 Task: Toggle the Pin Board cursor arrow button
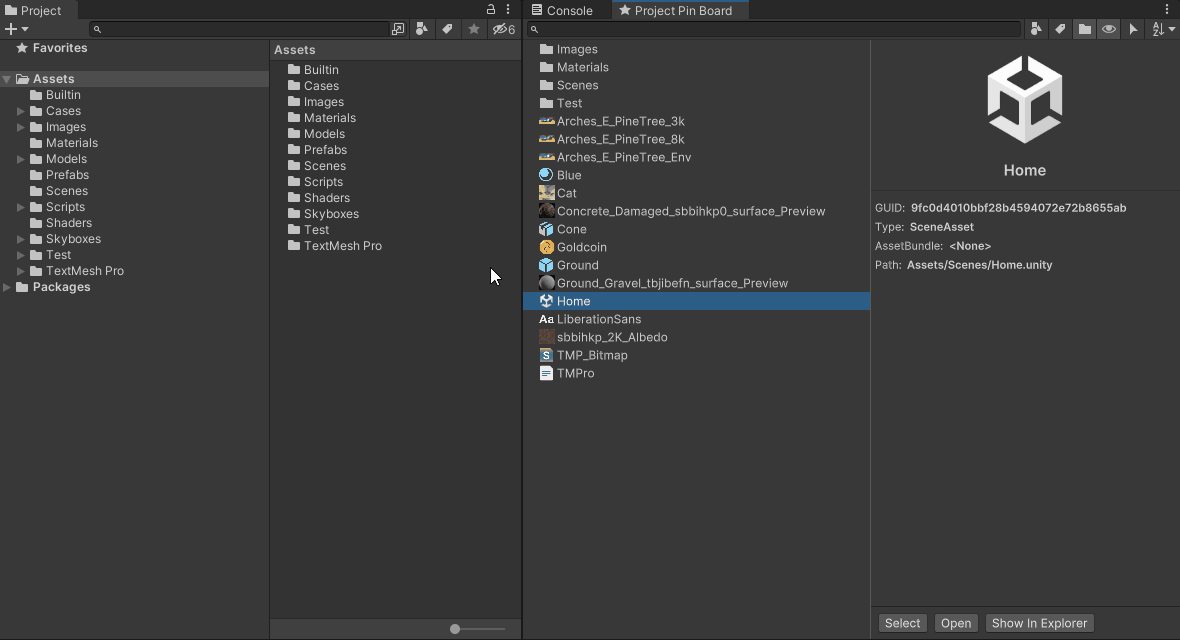(x=1133, y=29)
